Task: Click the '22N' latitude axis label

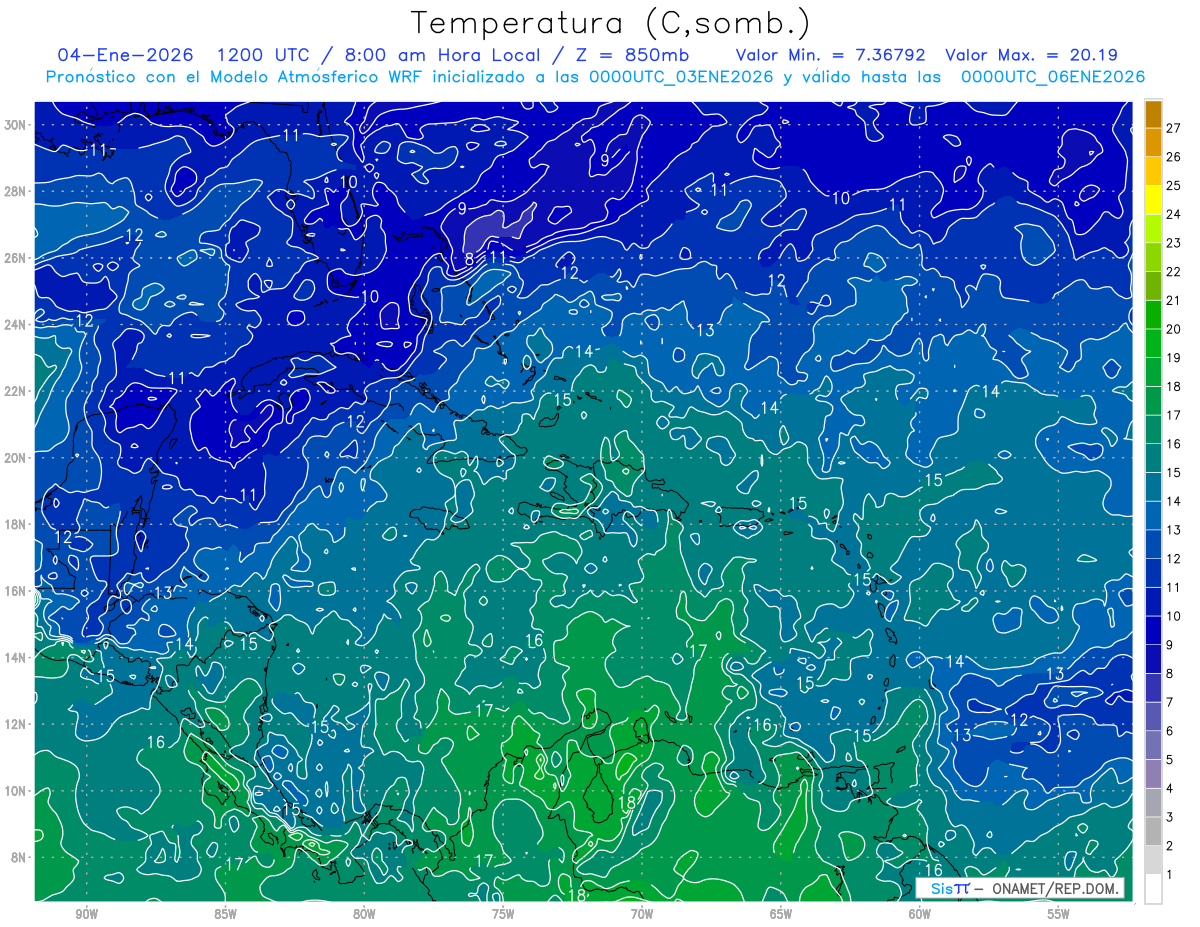Action: click(x=16, y=391)
